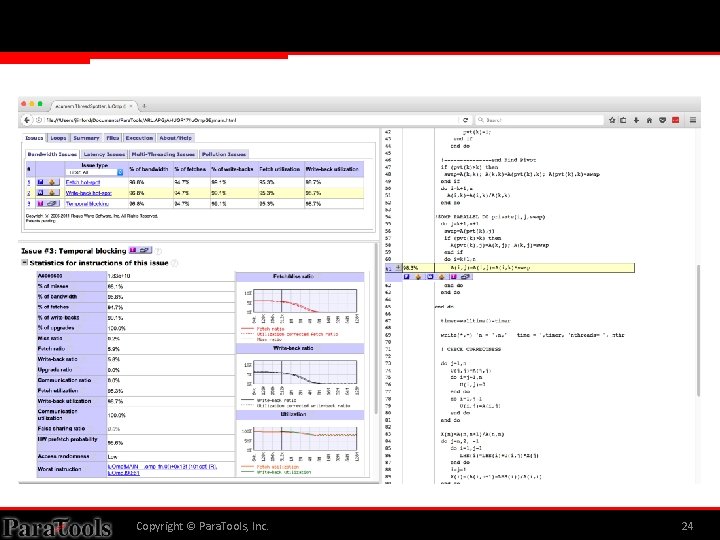Click magenta icon under source line 61

(x=453, y=277)
